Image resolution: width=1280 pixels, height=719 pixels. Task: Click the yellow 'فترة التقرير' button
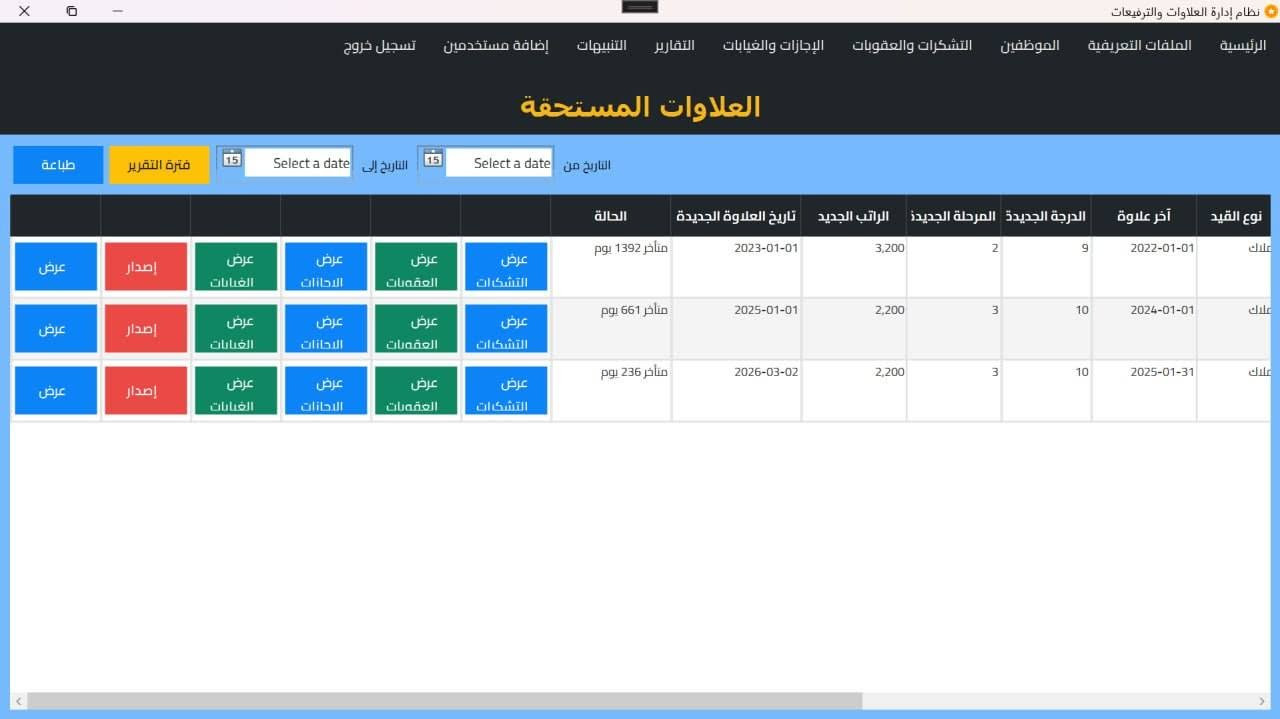tap(159, 165)
